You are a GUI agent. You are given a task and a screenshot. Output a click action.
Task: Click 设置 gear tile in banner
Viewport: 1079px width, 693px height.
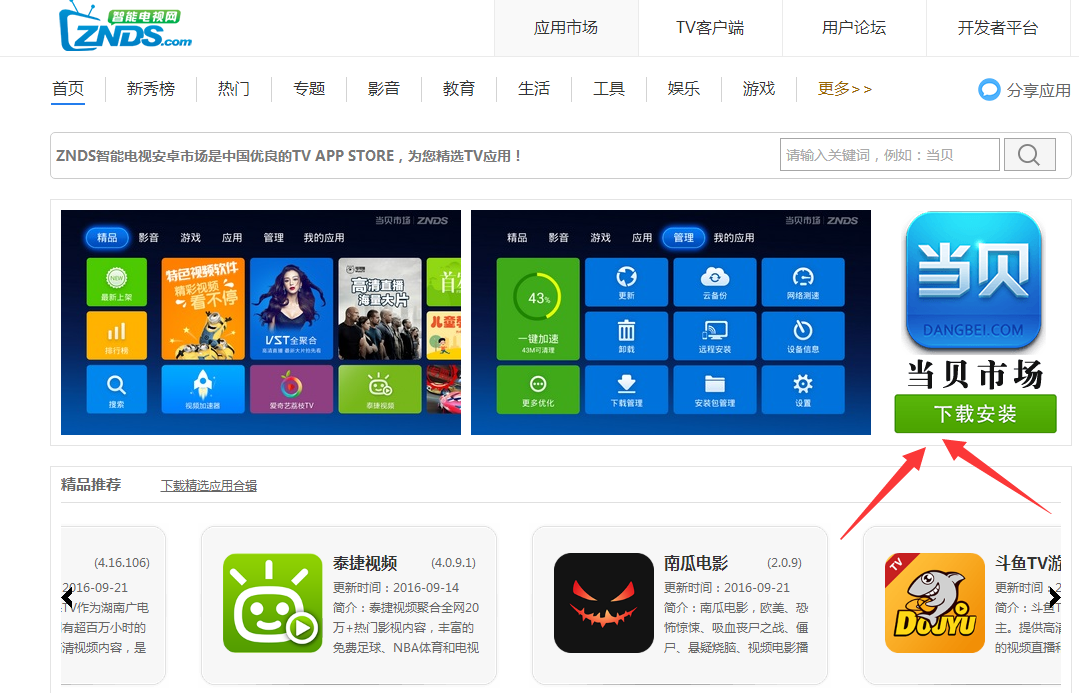(x=803, y=389)
